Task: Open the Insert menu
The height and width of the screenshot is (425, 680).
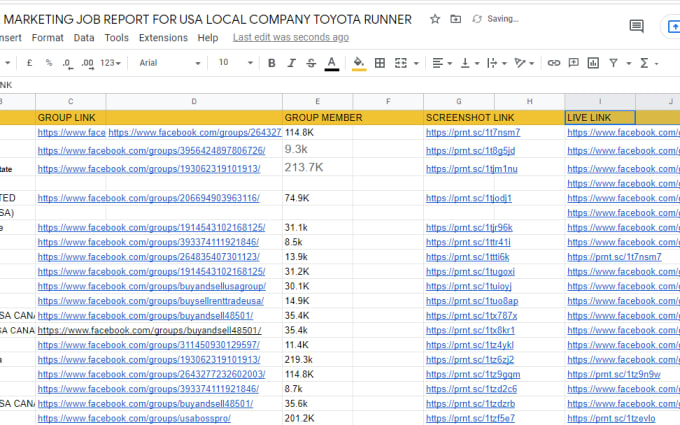Action: pyautogui.click(x=10, y=38)
